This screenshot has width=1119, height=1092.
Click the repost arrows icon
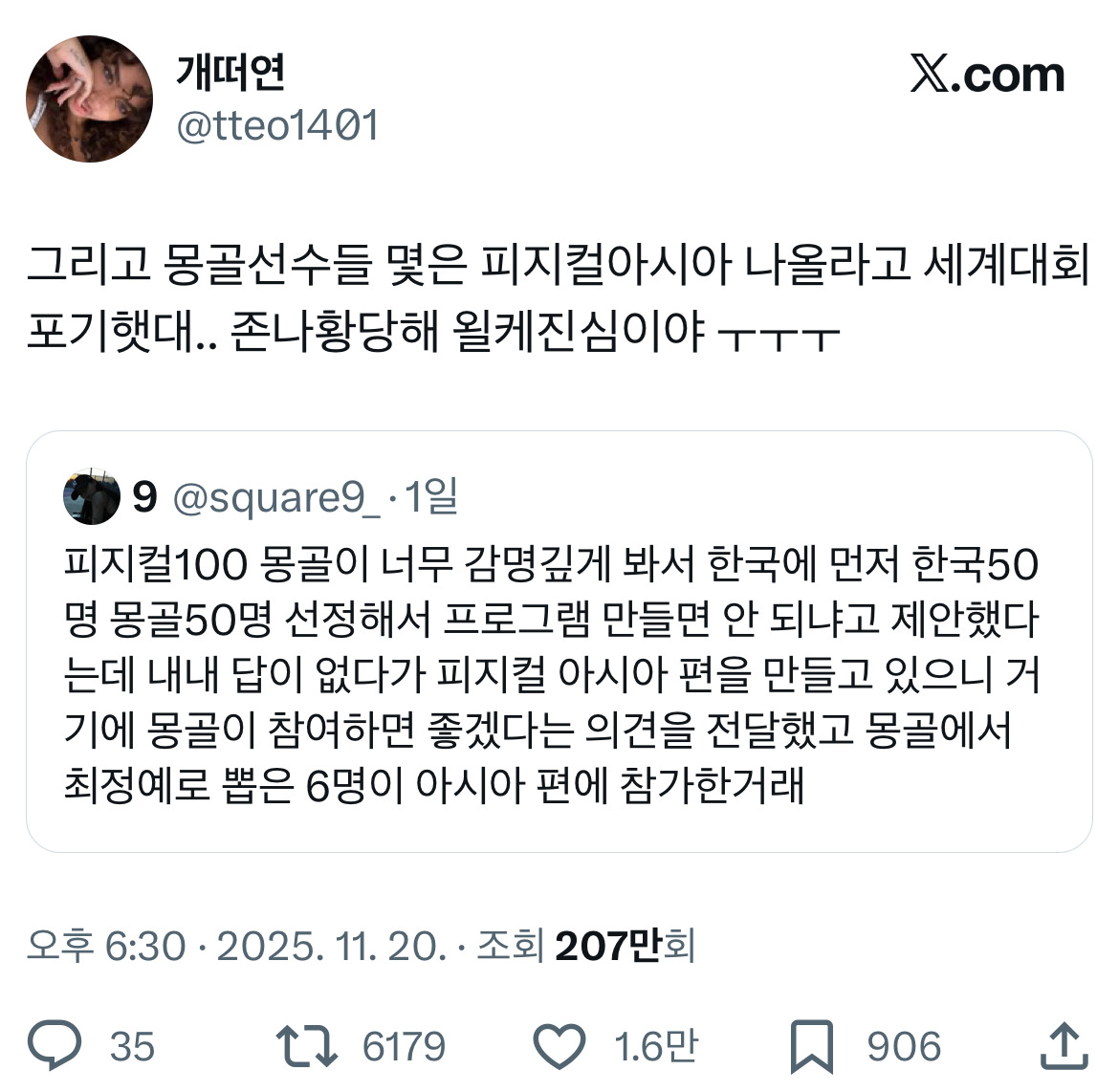point(307,1046)
